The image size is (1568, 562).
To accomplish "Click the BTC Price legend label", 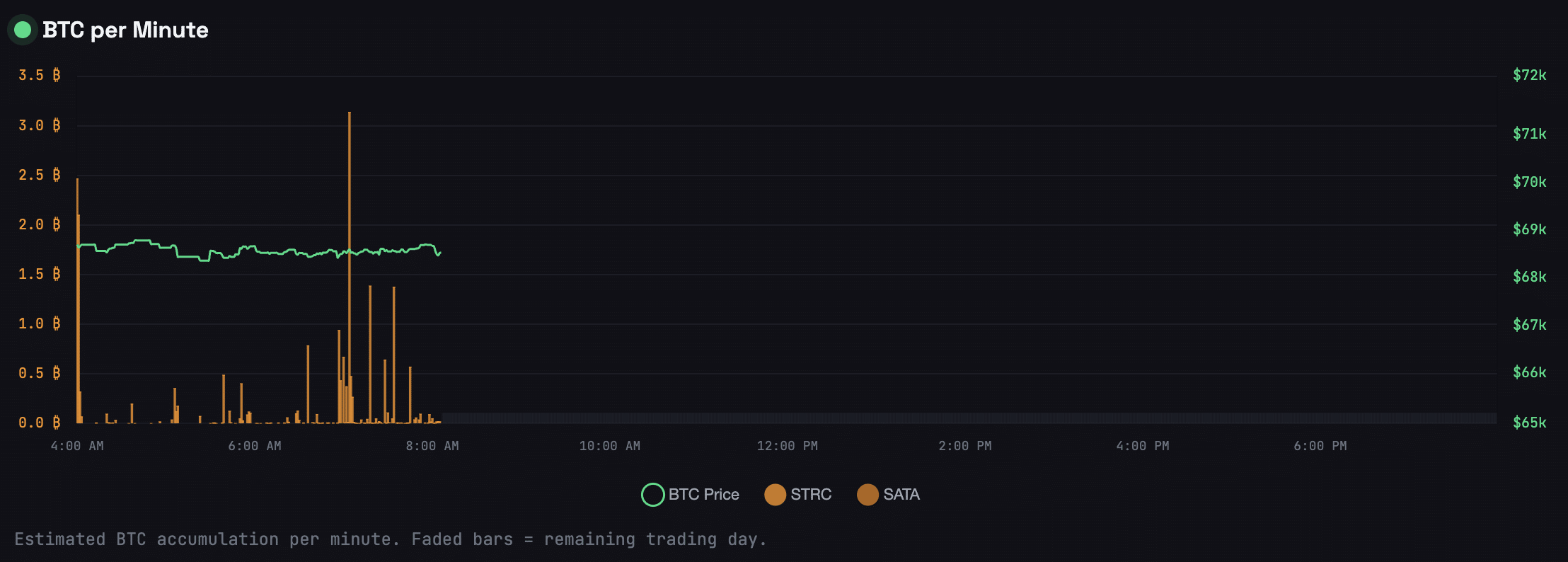I will 703,495.
